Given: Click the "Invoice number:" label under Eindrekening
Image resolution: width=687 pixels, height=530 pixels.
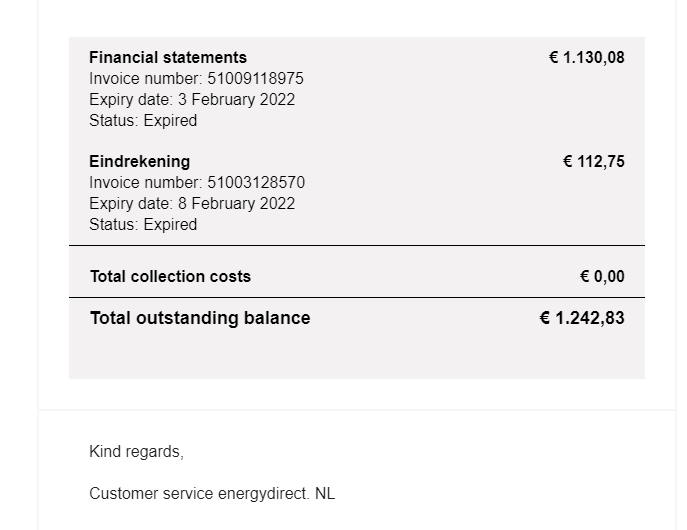Looking at the screenshot, I should (146, 183).
